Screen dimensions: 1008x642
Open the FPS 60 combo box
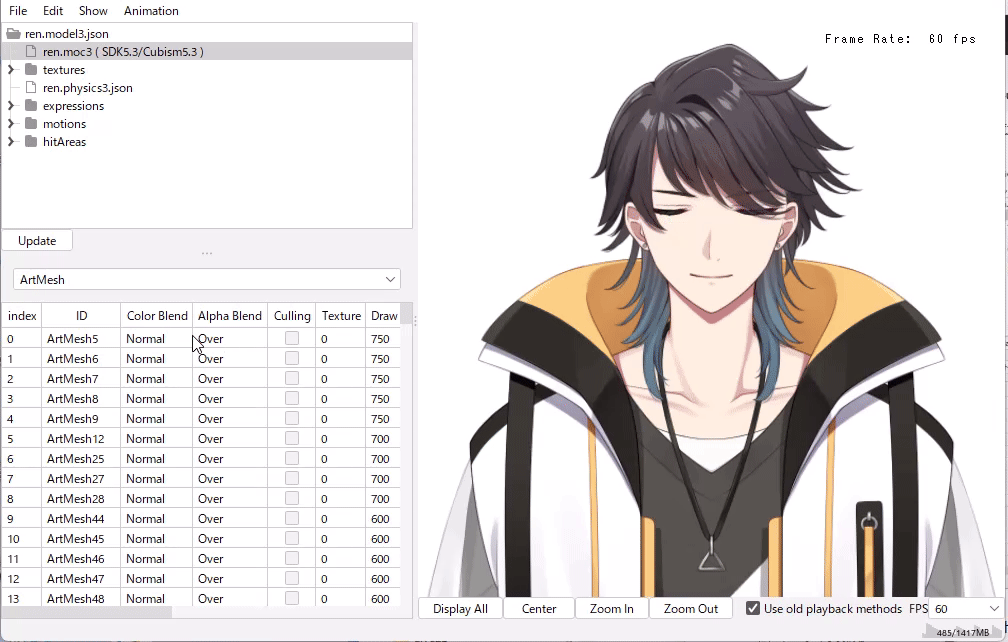pos(966,609)
